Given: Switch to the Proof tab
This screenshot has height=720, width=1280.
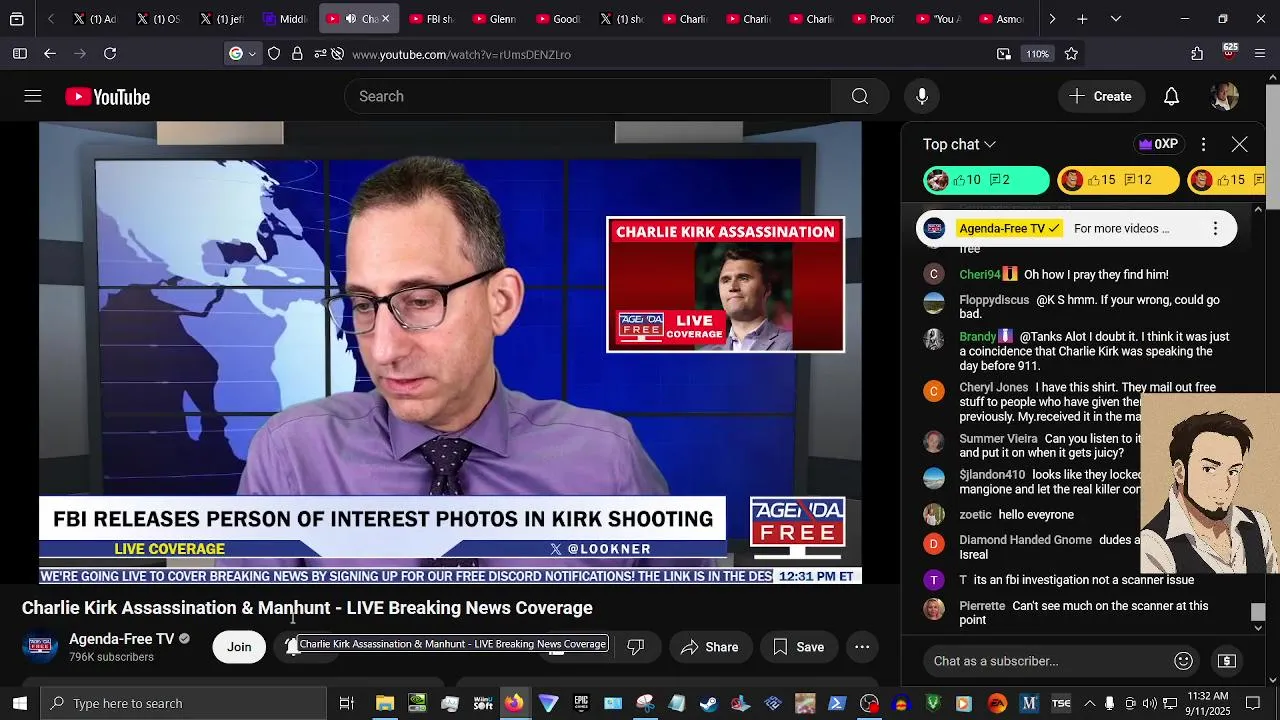Looking at the screenshot, I should 873,19.
